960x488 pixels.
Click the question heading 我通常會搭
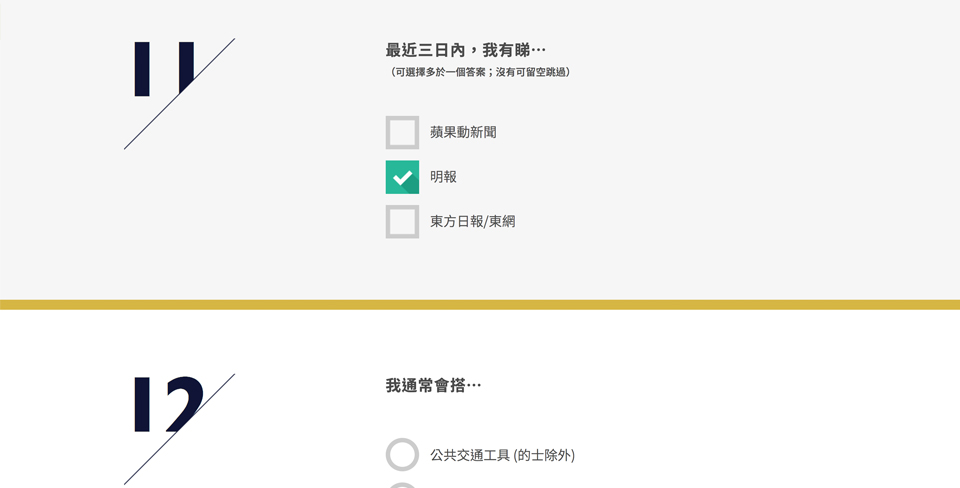pyautogui.click(x=433, y=385)
